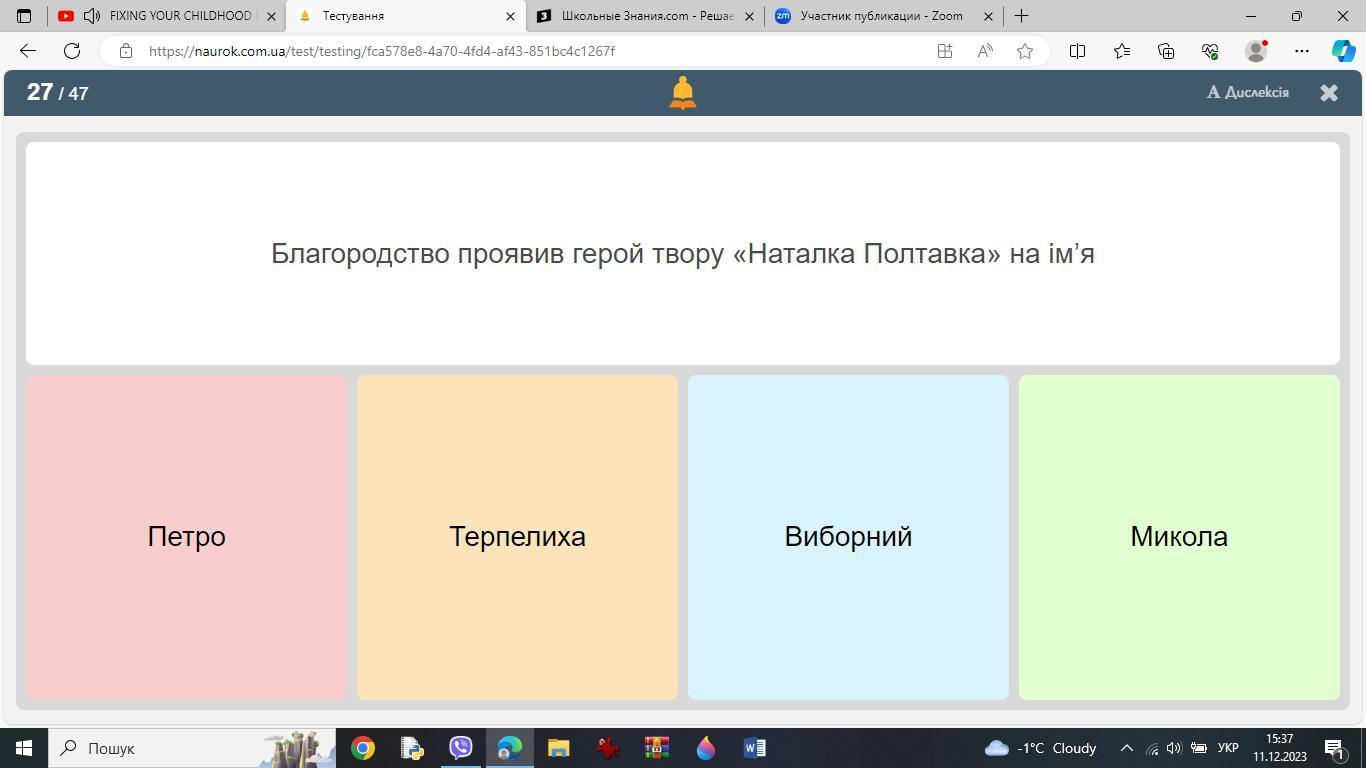Choose the Терпелиха answer card

(x=517, y=537)
